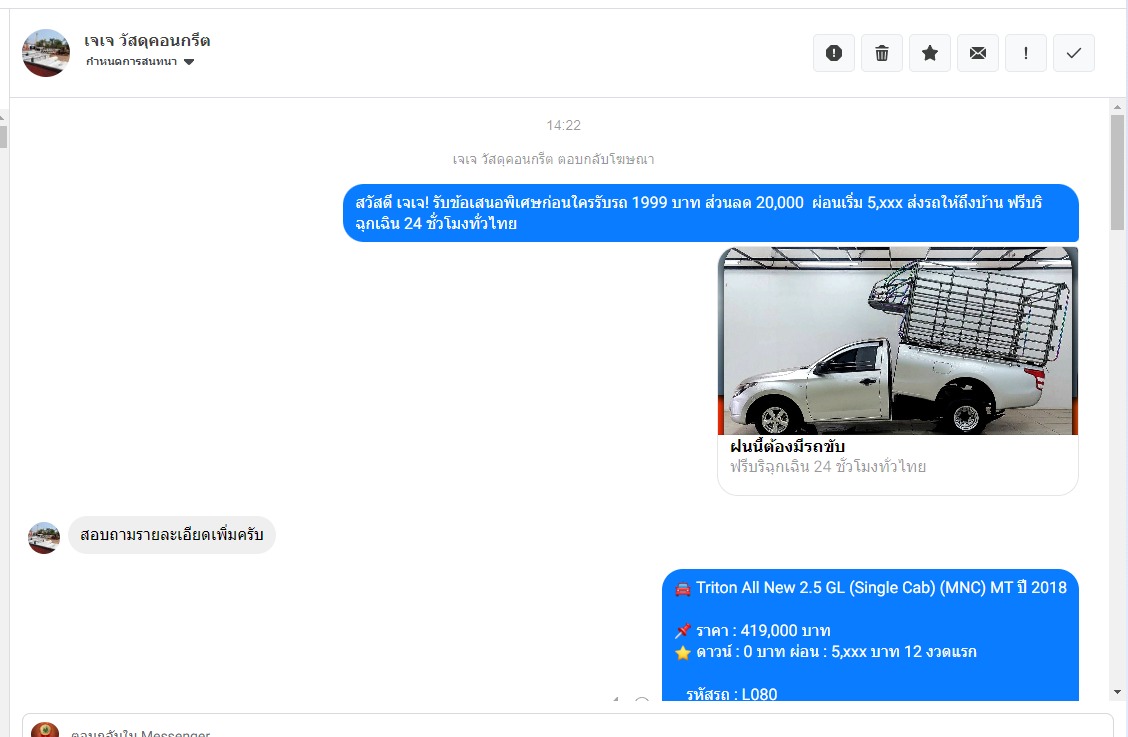This screenshot has width=1128, height=737.
Task: Click chat scrollbar down arrow
Action: (1117, 692)
